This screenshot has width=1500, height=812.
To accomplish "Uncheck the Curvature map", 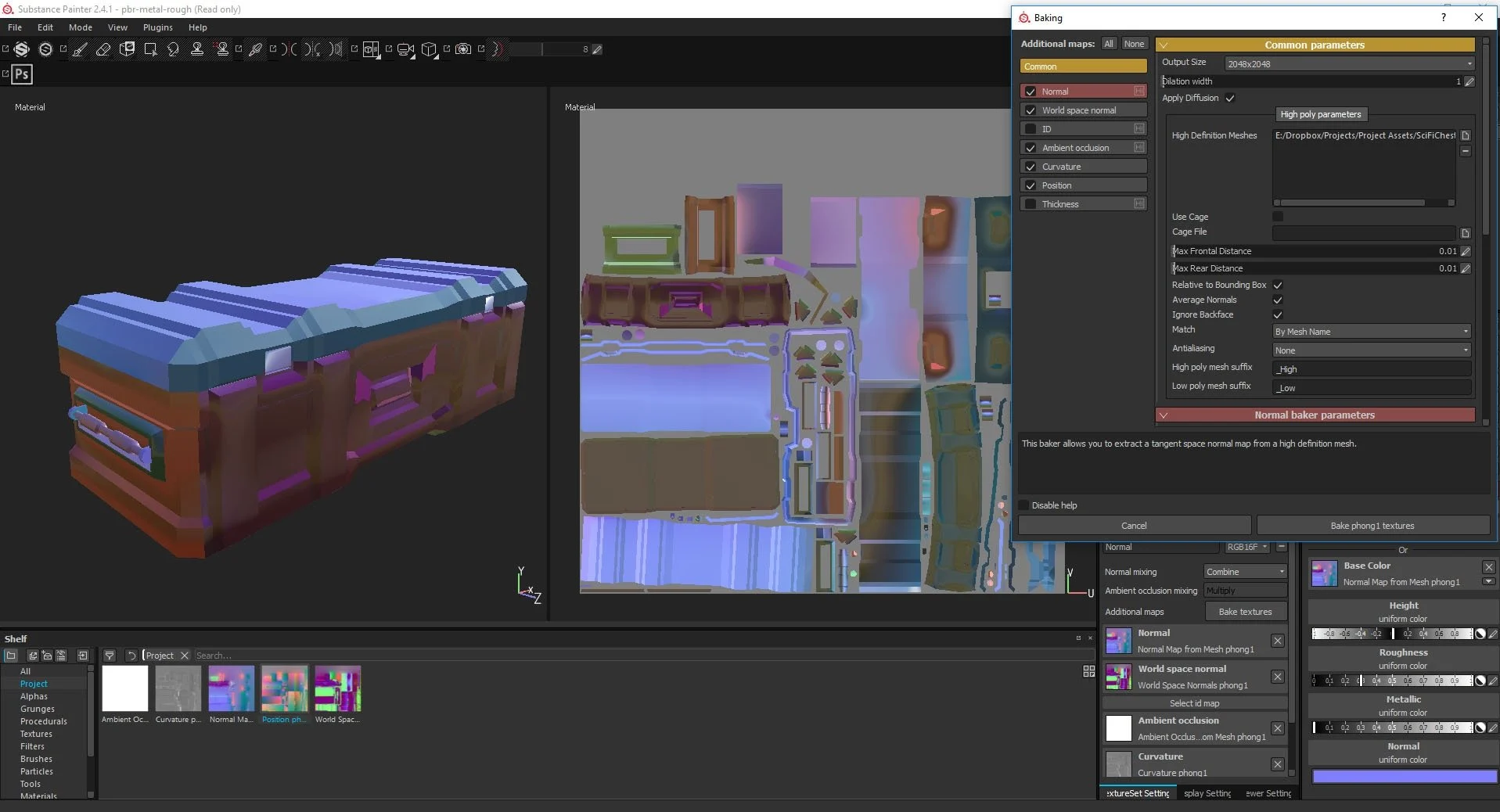I will [1031, 167].
